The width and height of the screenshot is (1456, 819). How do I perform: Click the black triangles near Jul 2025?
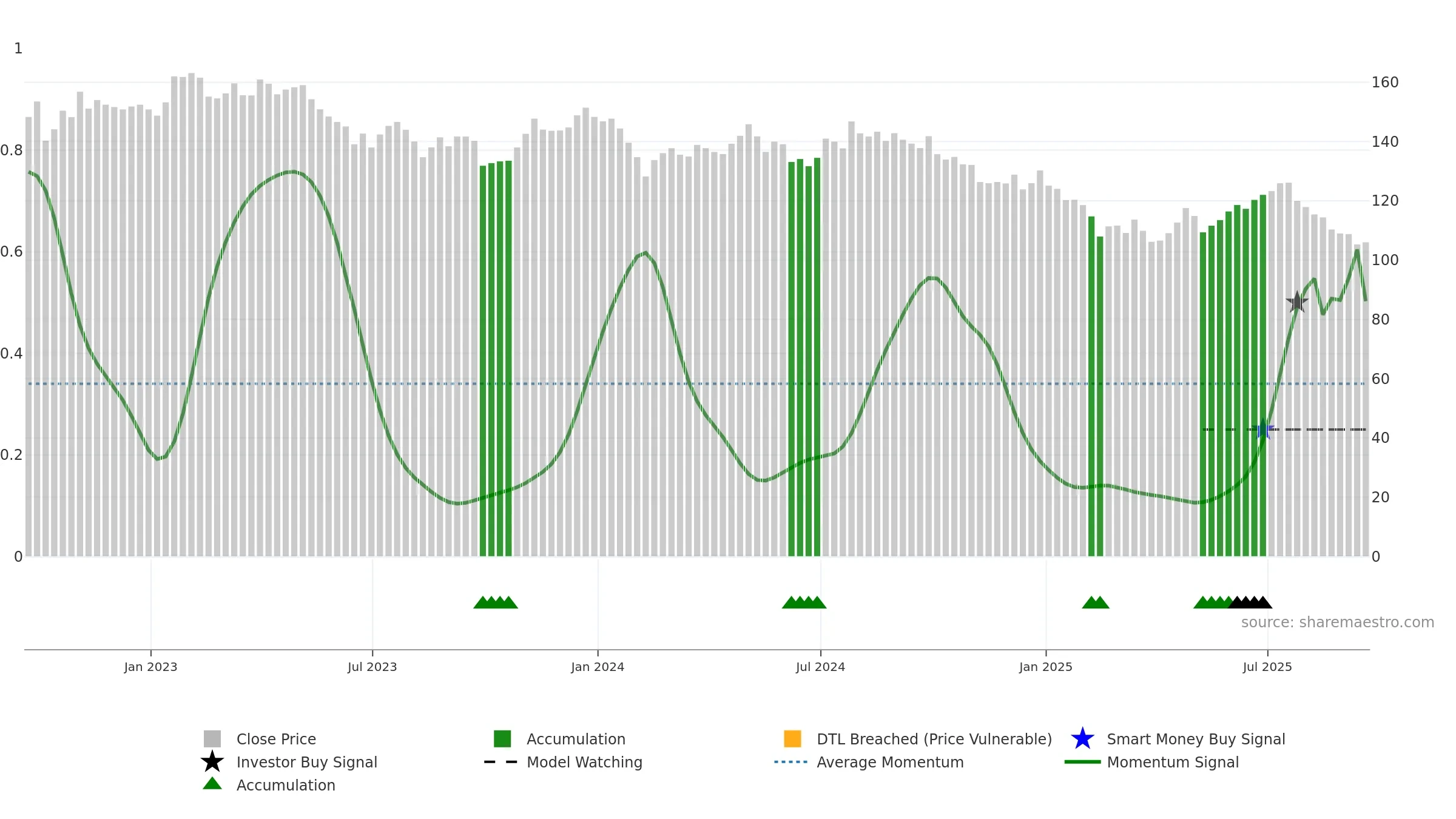pos(1250,602)
